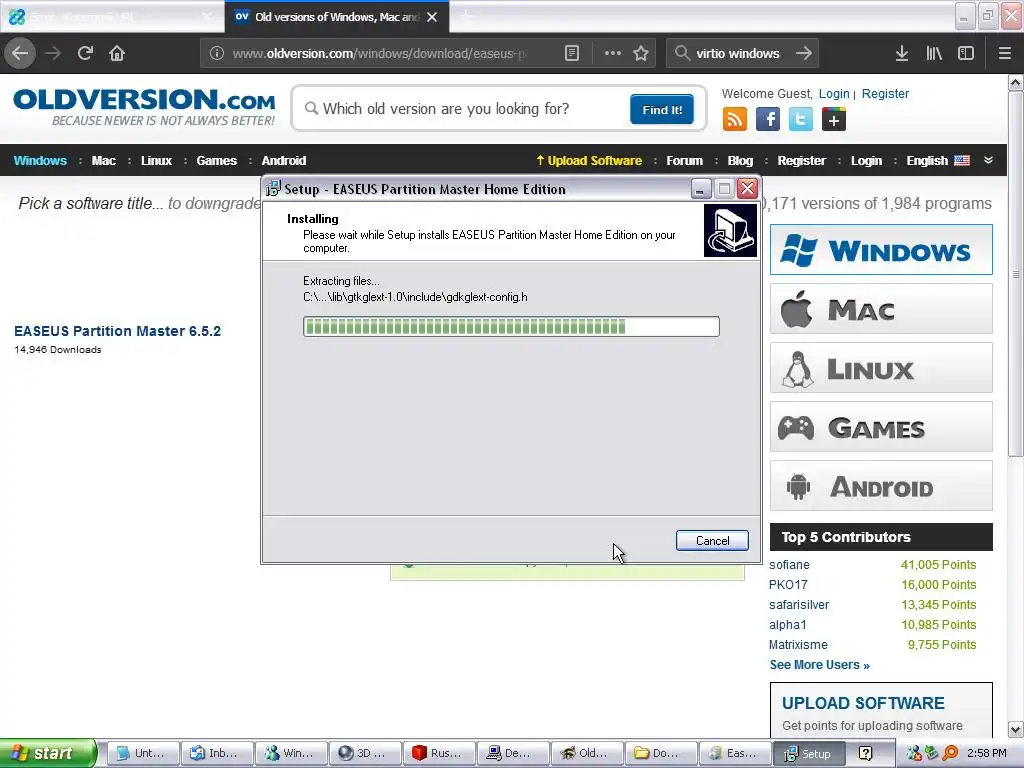Show site information icon in address bar

pyautogui.click(x=217, y=54)
